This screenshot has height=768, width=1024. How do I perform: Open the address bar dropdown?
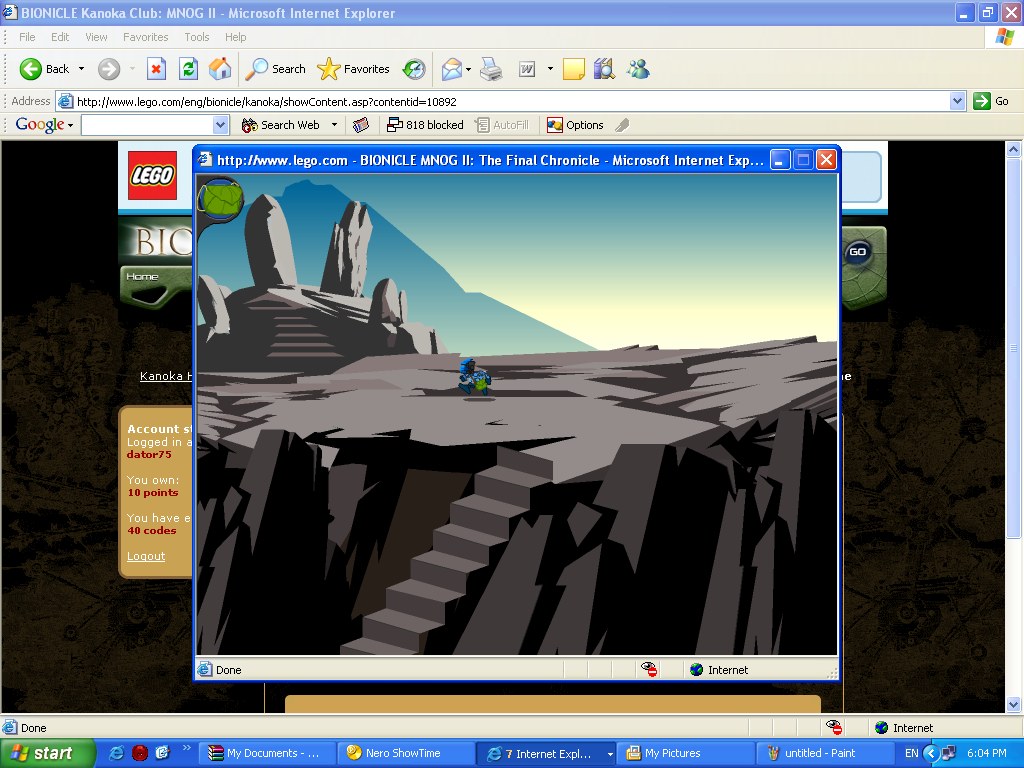tap(957, 101)
